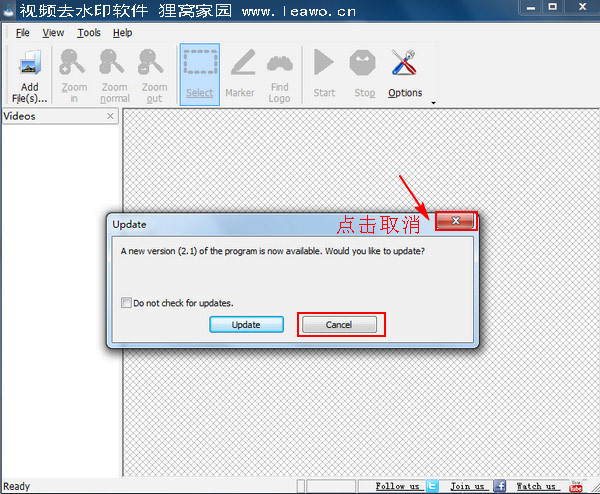Click the Ready status text
600x494 pixels.
16,486
